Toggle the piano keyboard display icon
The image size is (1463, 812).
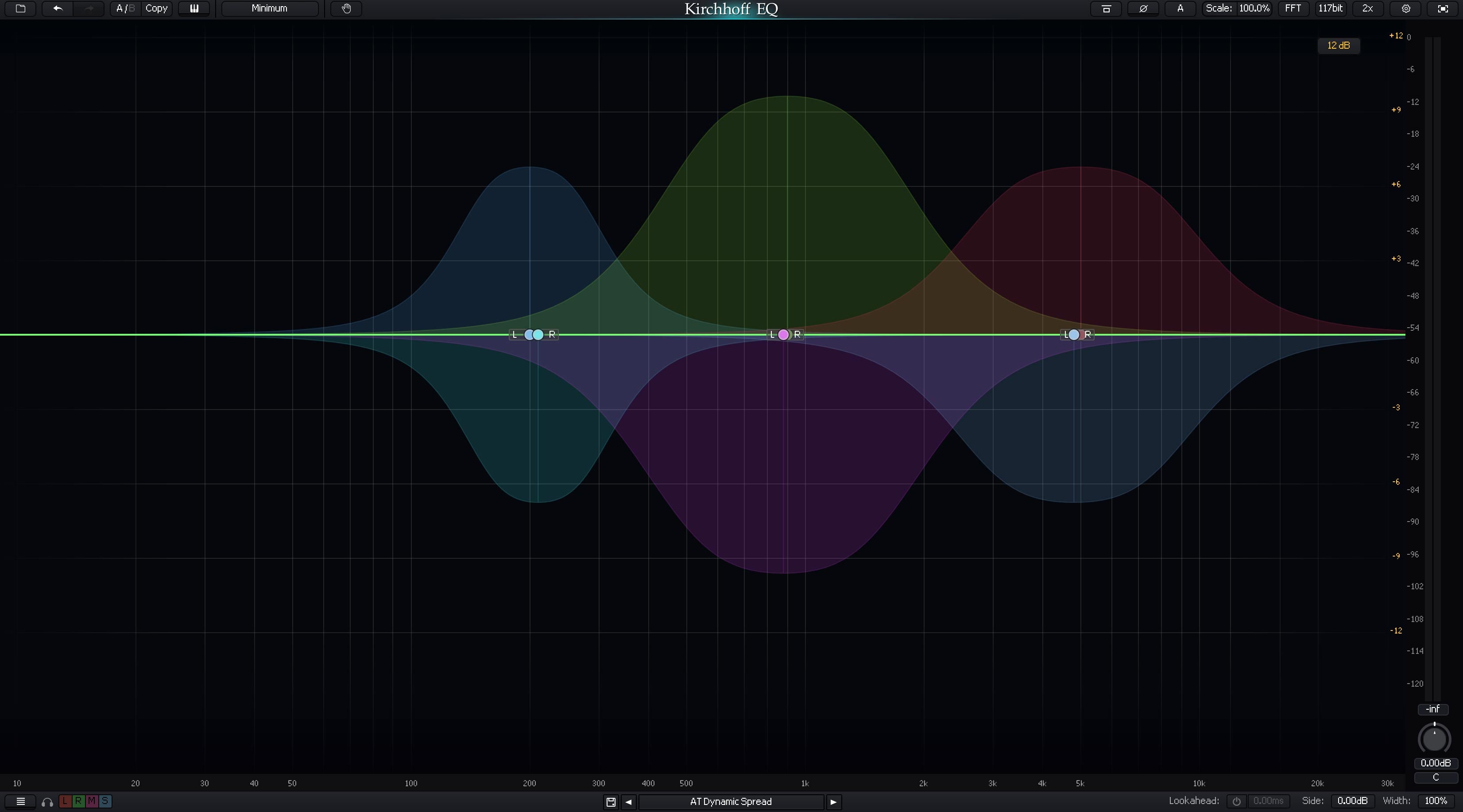tap(194, 8)
